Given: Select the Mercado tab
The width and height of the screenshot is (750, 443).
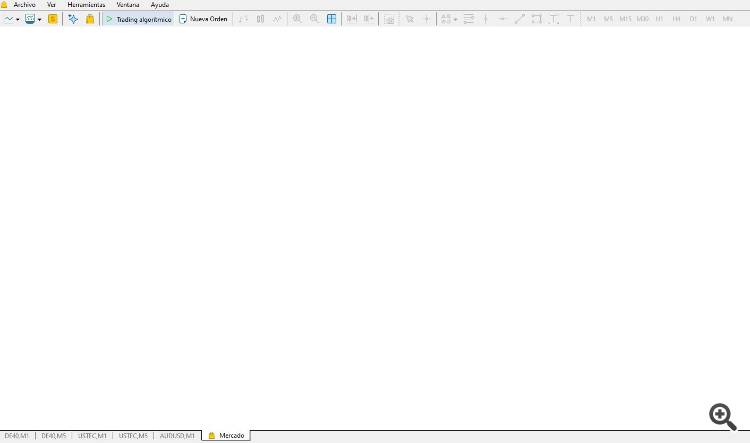Looking at the screenshot, I should pos(226,435).
